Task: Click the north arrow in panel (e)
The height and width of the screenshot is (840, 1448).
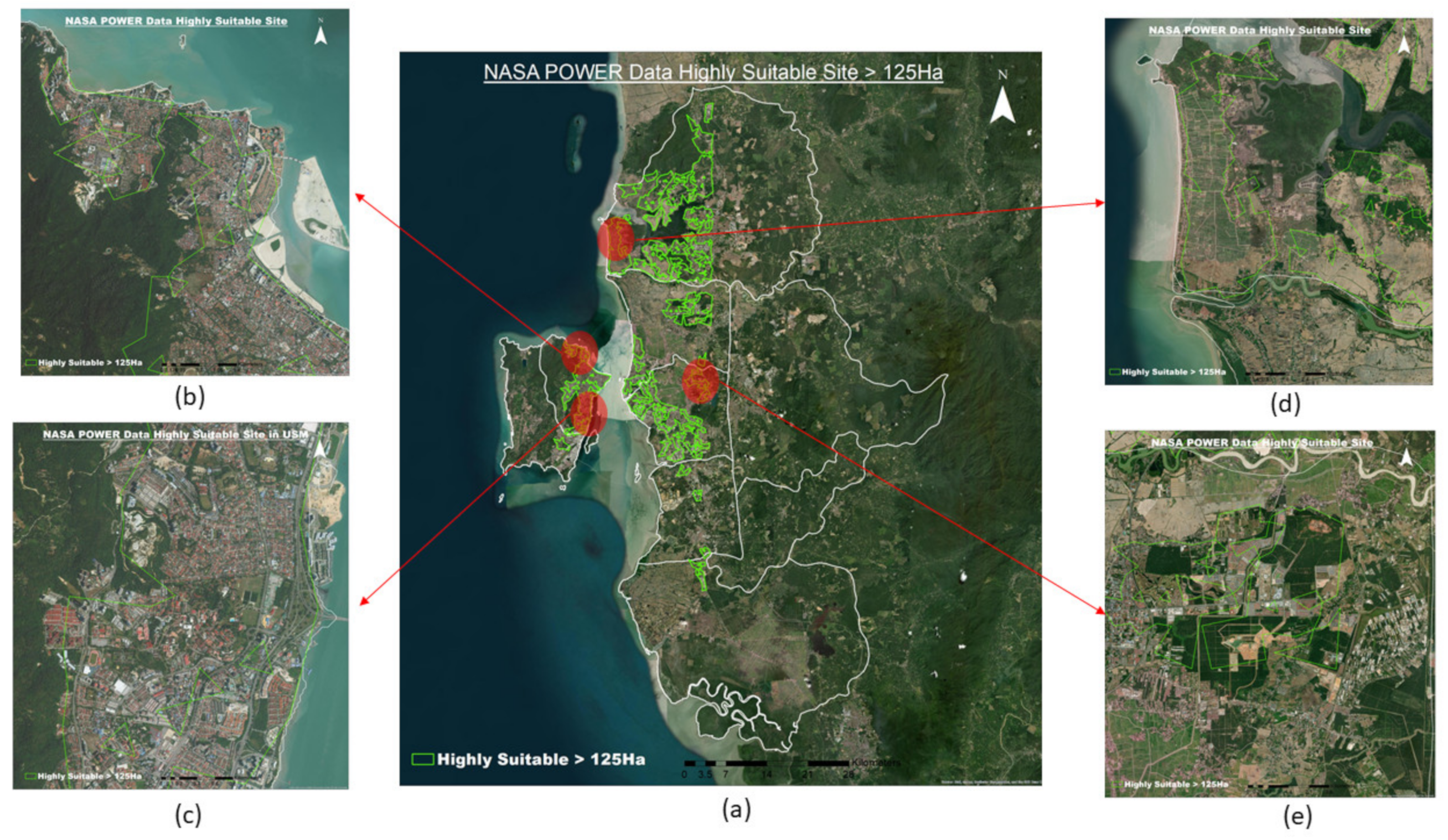Action: pos(1406,458)
